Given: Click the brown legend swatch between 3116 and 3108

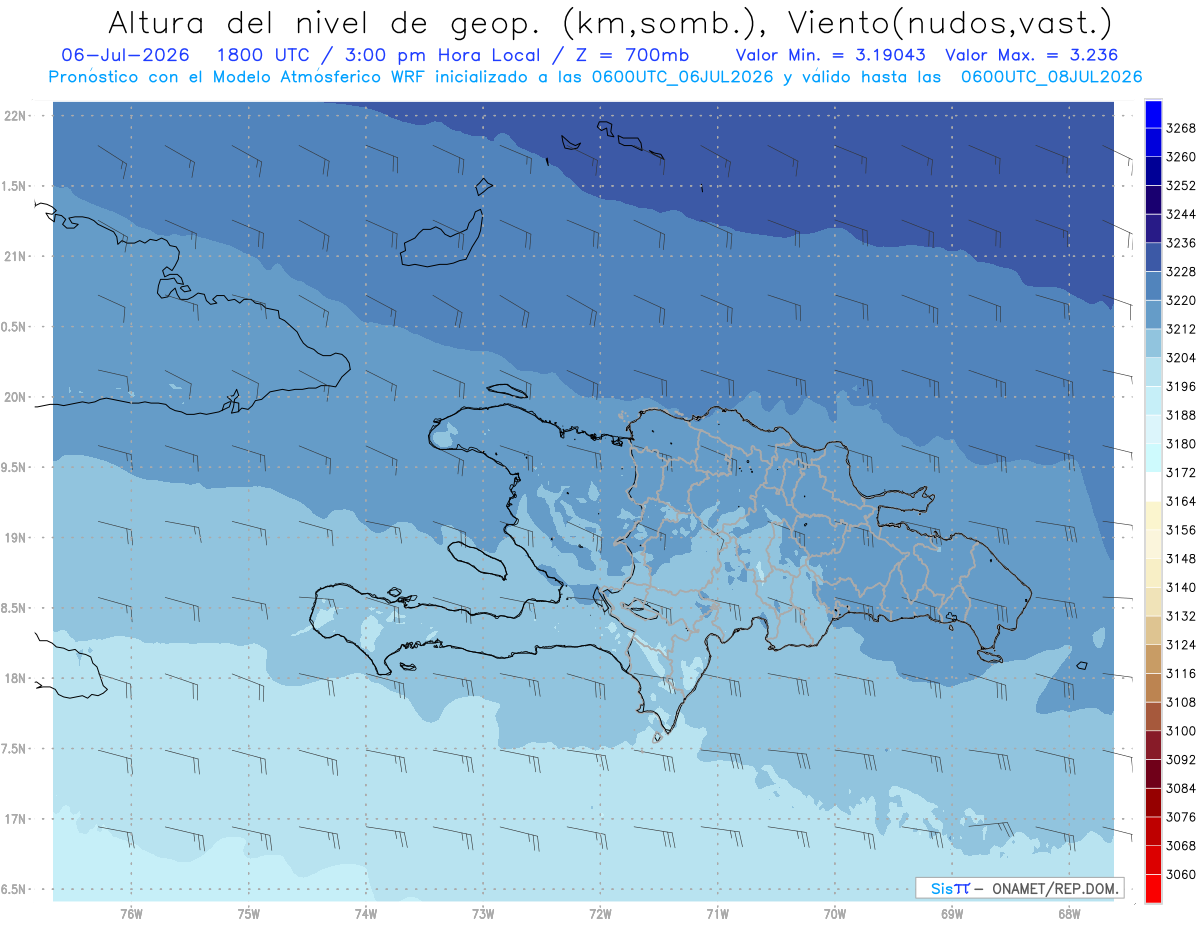Looking at the screenshot, I should (x=1152, y=687).
